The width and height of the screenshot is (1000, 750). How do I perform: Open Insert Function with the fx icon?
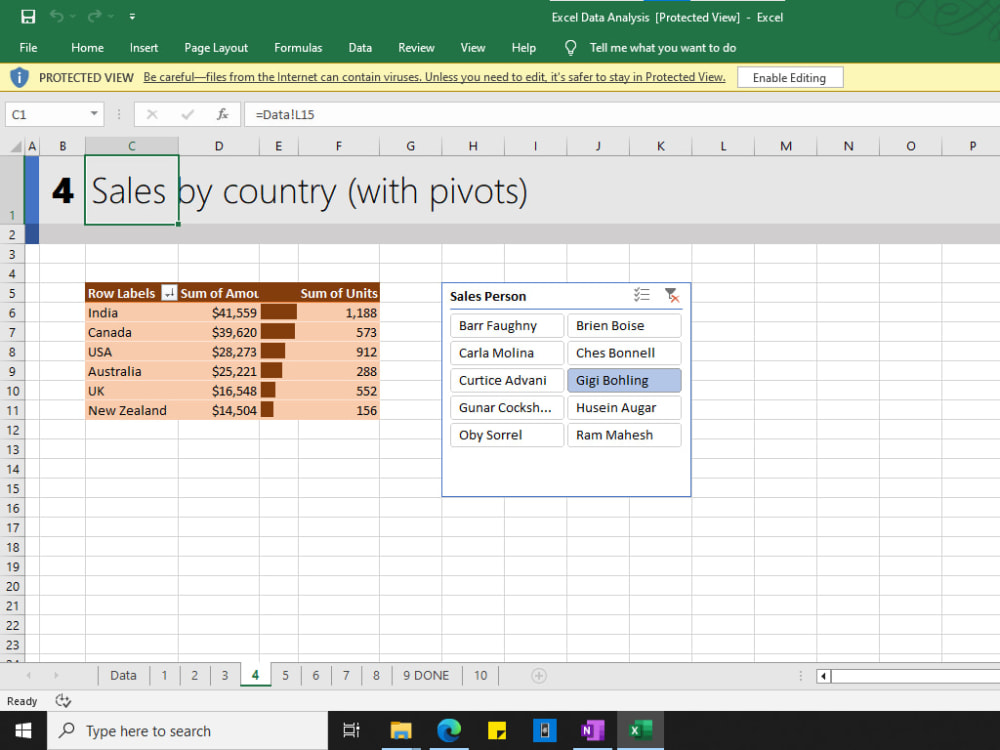(222, 114)
